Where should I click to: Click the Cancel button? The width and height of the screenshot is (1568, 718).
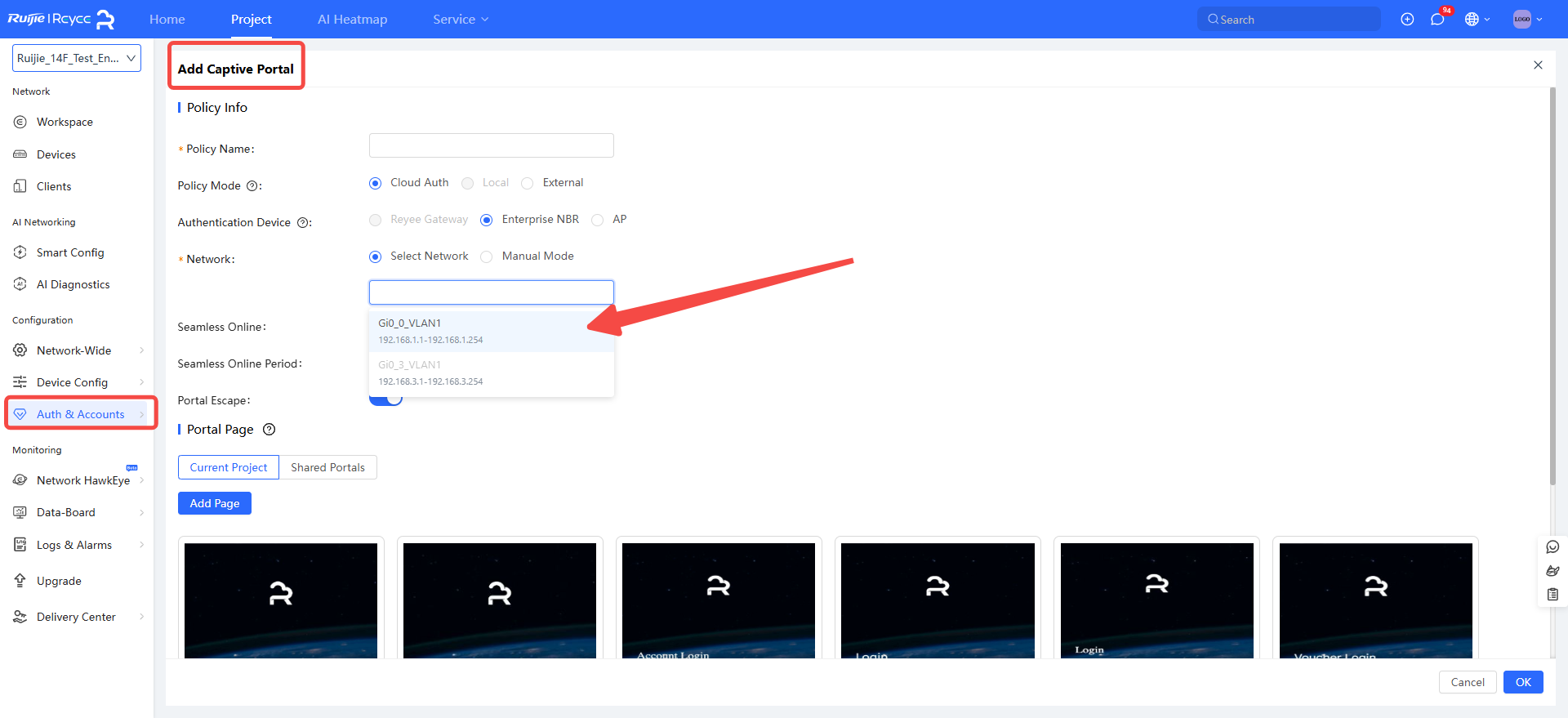tap(1468, 682)
